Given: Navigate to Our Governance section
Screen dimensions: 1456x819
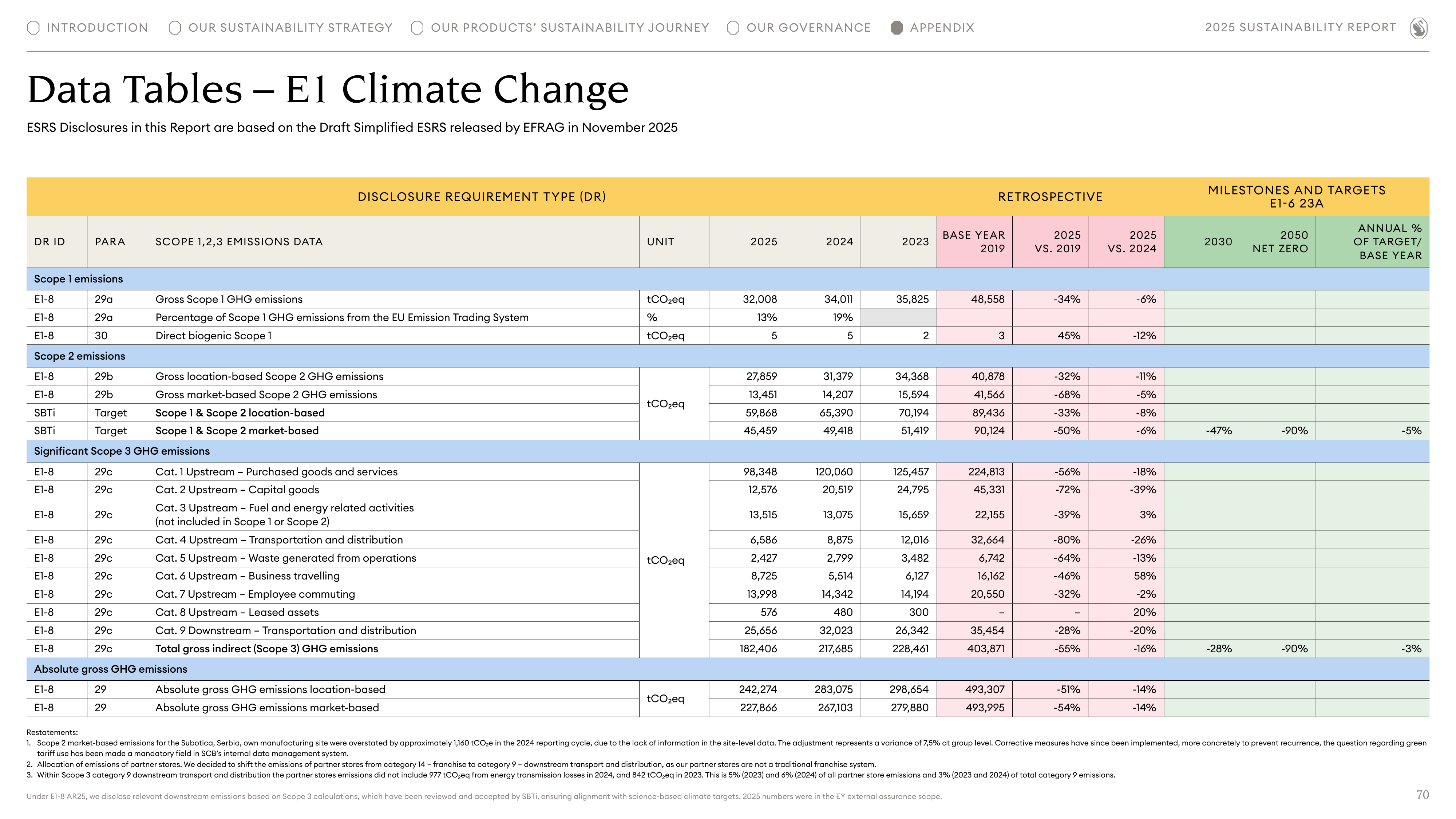Looking at the screenshot, I should point(808,28).
